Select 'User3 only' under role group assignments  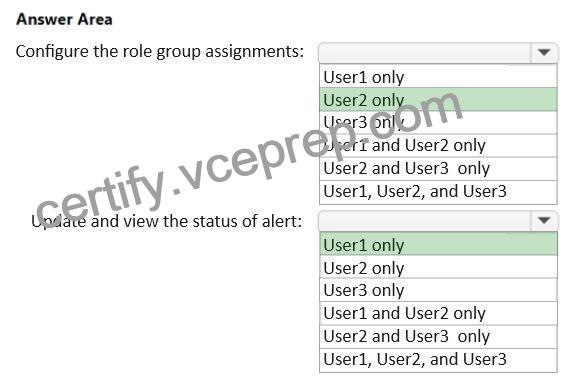coord(438,123)
